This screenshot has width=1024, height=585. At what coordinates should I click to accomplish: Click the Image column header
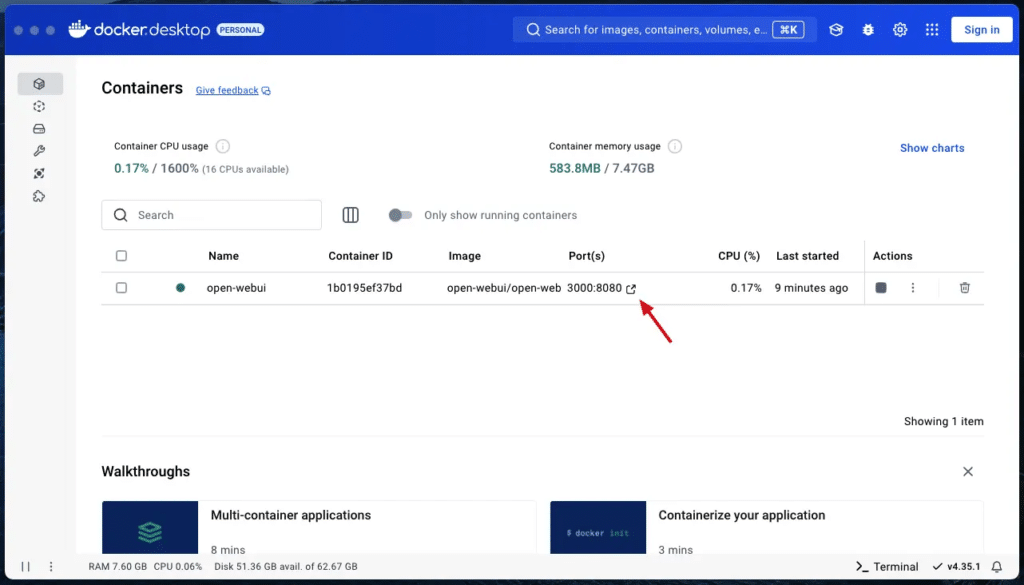[x=464, y=256]
